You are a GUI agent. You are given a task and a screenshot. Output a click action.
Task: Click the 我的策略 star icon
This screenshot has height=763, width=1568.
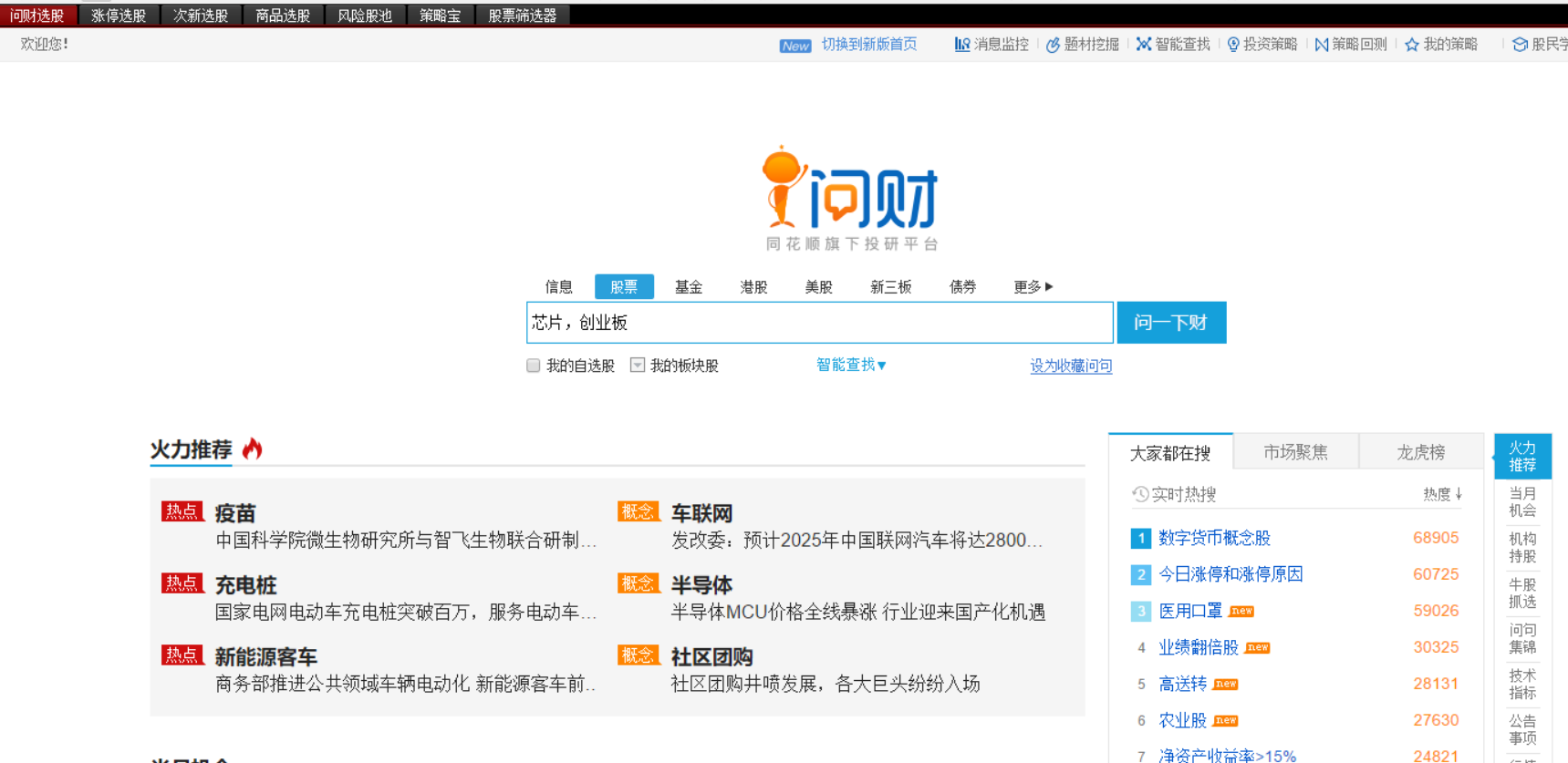1411,45
